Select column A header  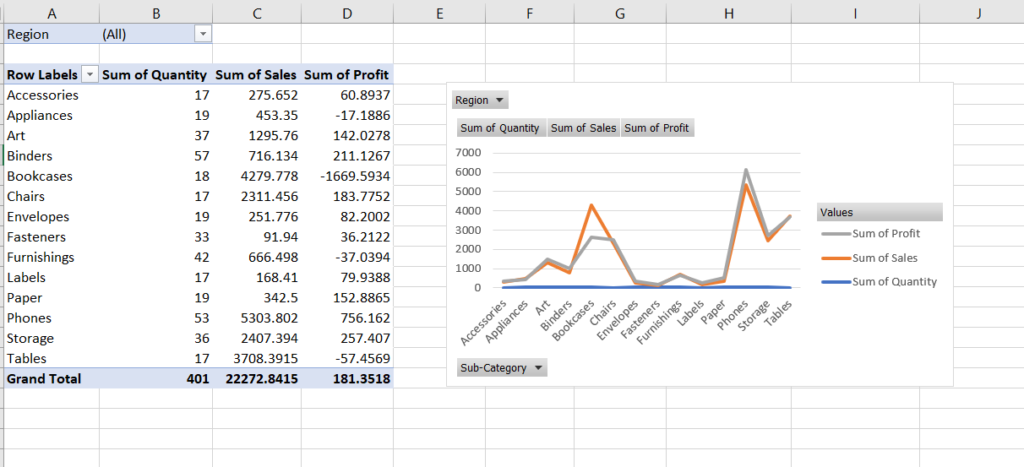click(51, 11)
